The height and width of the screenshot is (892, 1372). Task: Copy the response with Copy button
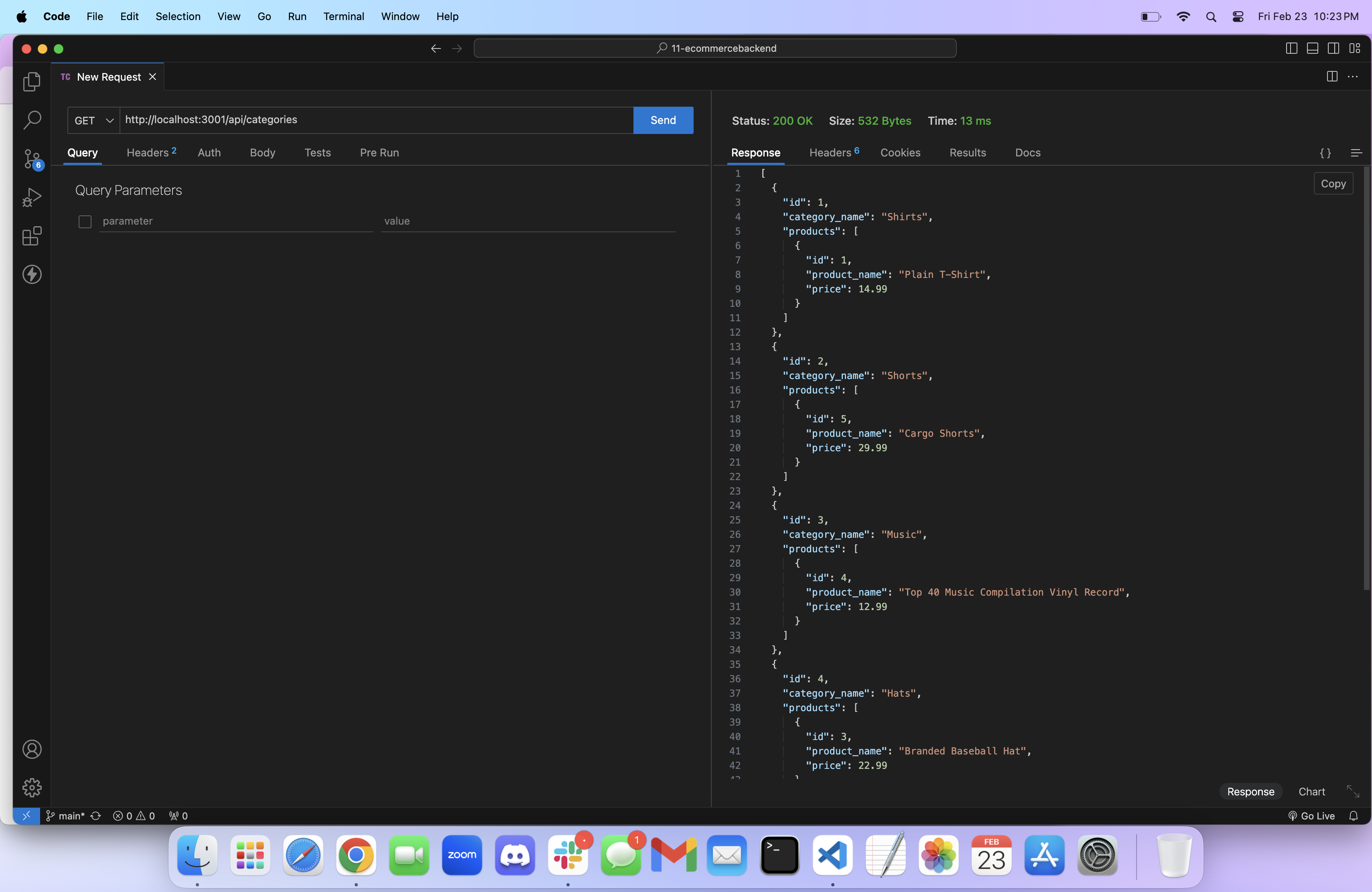pos(1333,184)
